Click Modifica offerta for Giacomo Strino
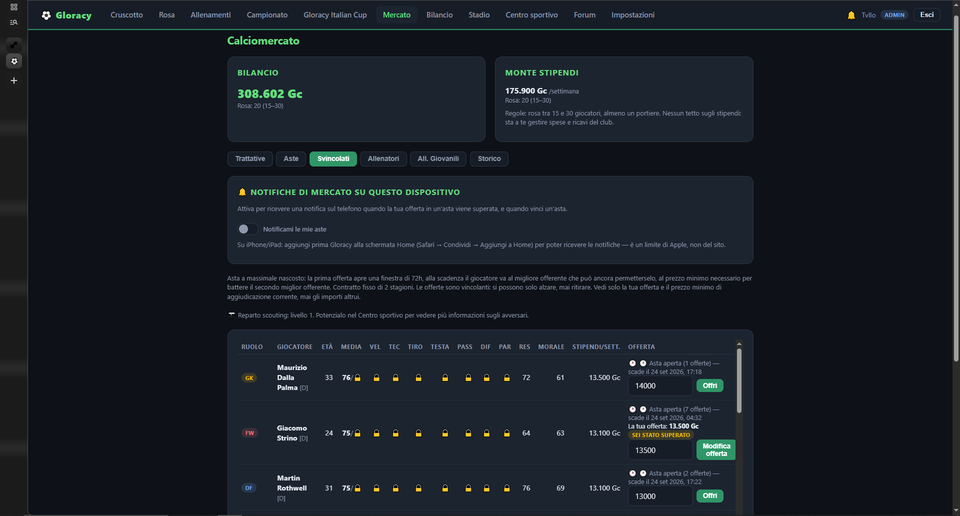Screen dimensions: 960x516 [716, 450]
